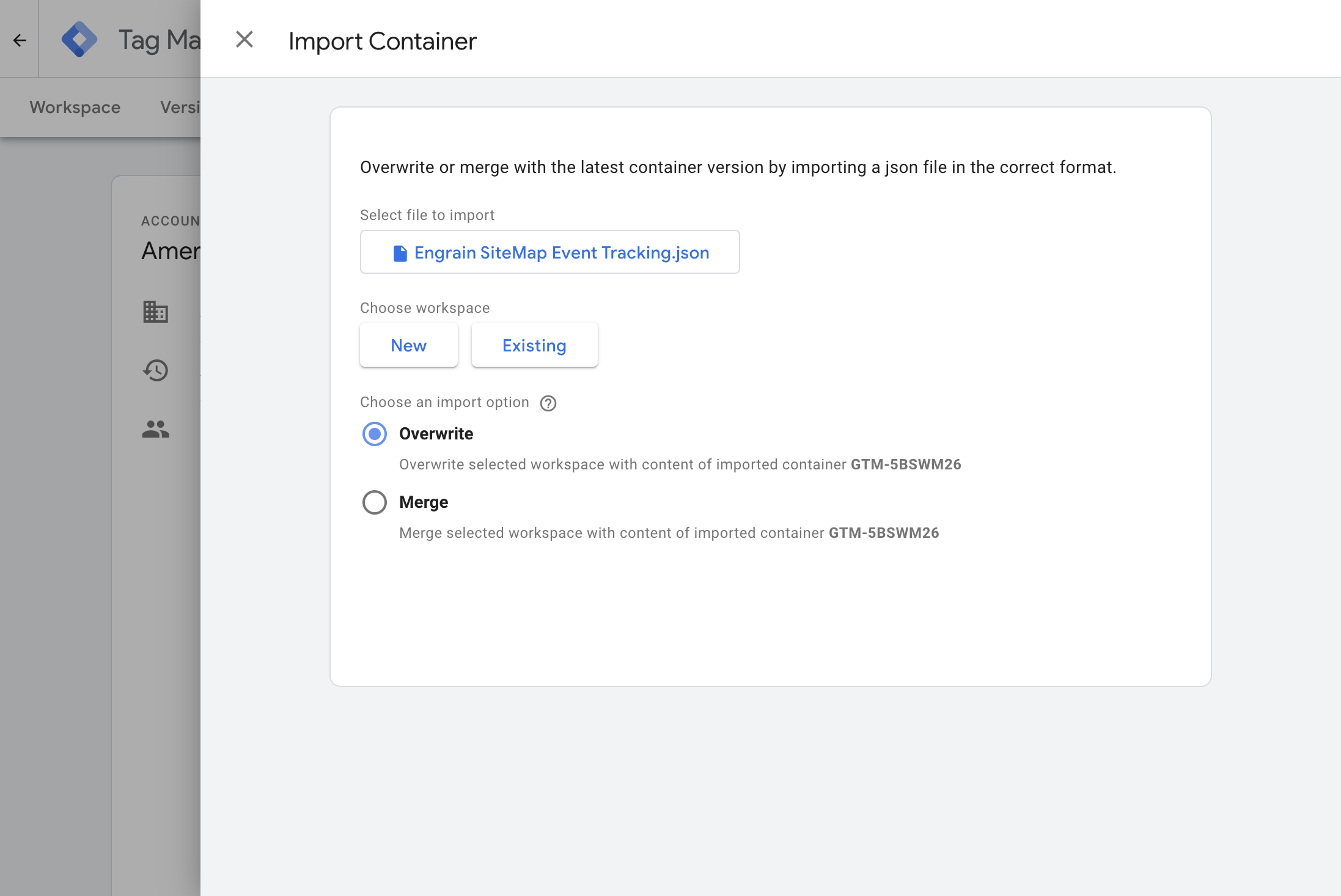The height and width of the screenshot is (896, 1341).
Task: Click the Merge option label
Action: pyautogui.click(x=424, y=502)
